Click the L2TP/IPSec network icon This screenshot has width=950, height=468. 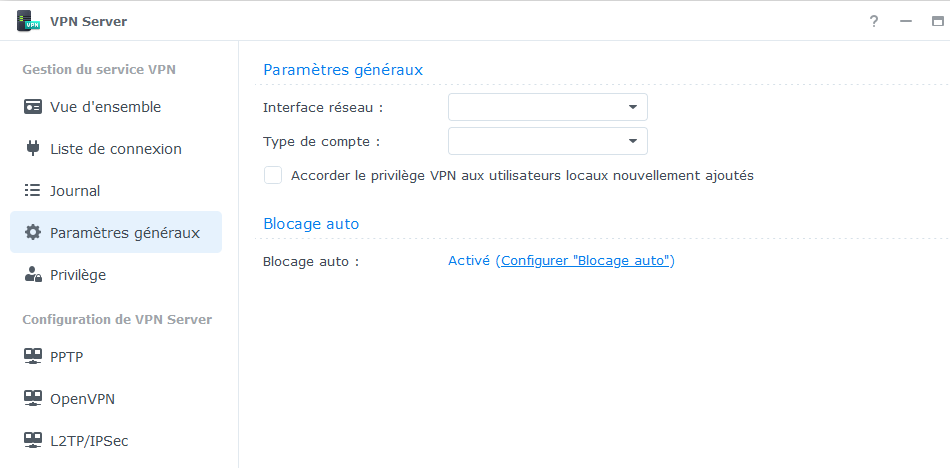pyautogui.click(x=33, y=440)
